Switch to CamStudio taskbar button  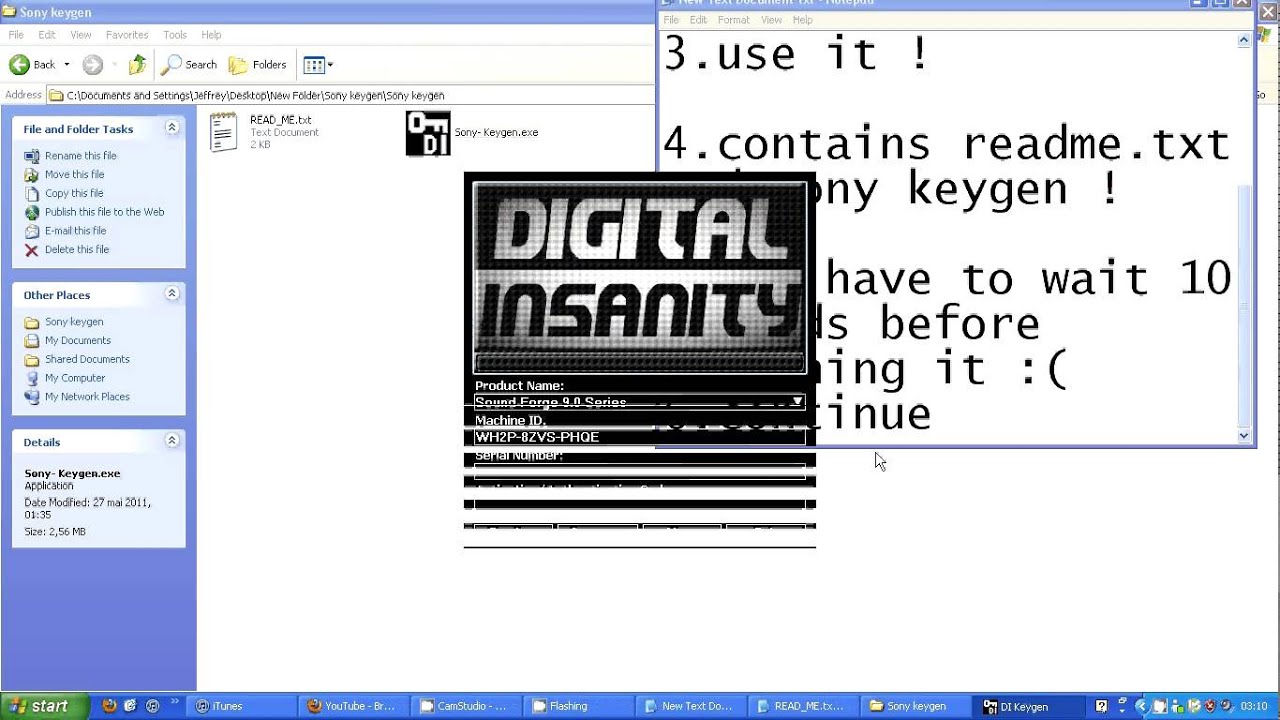(x=468, y=706)
